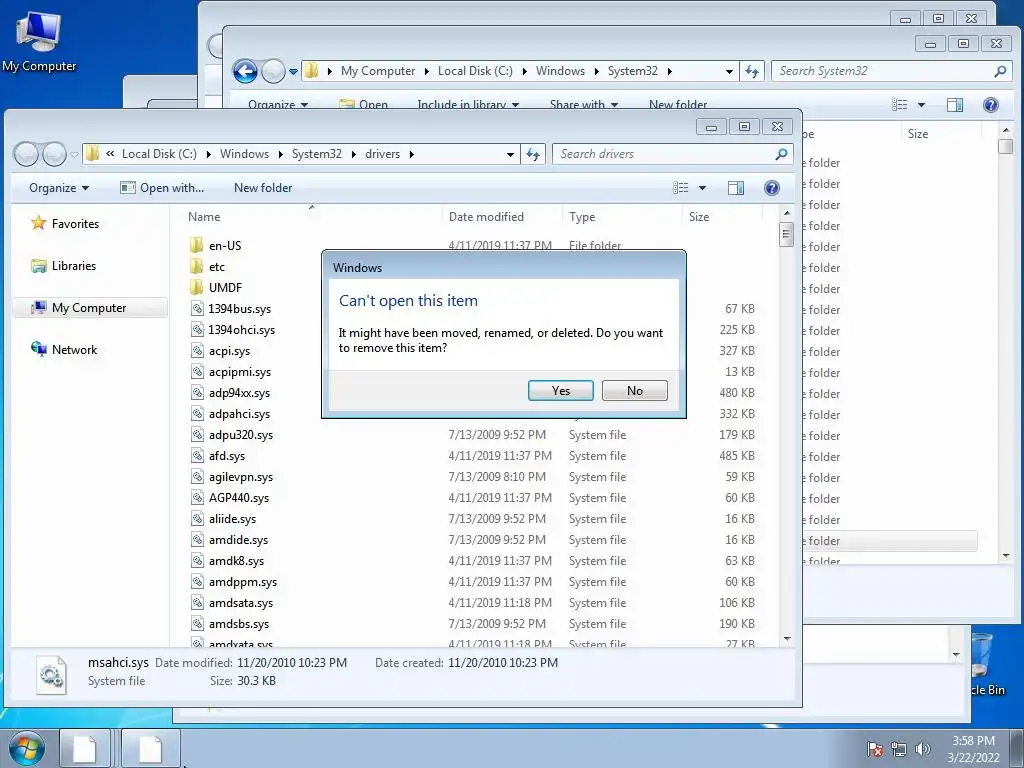Click the Action Center flag tray icon
This screenshot has height=768, width=1024.
(875, 749)
